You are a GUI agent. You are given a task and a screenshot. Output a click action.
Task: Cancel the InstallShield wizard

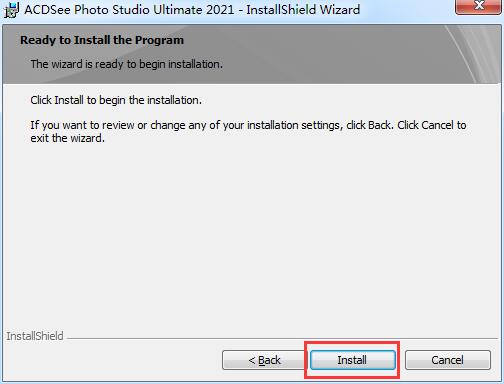click(x=448, y=360)
